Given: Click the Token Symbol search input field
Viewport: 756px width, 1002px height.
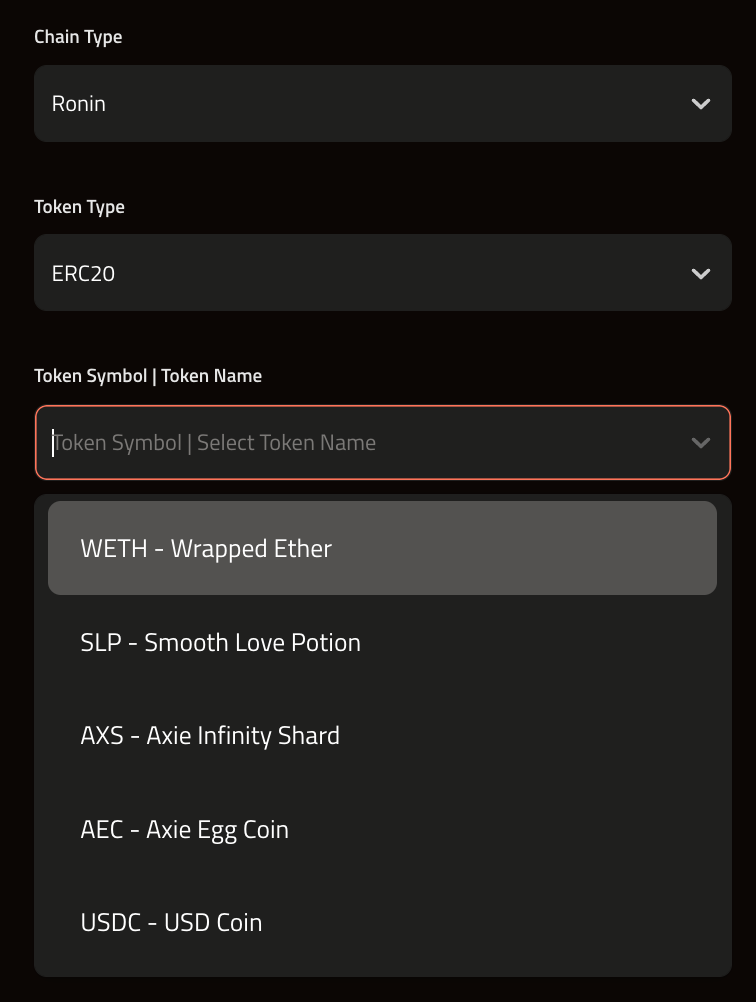Looking at the screenshot, I should [300, 442].
